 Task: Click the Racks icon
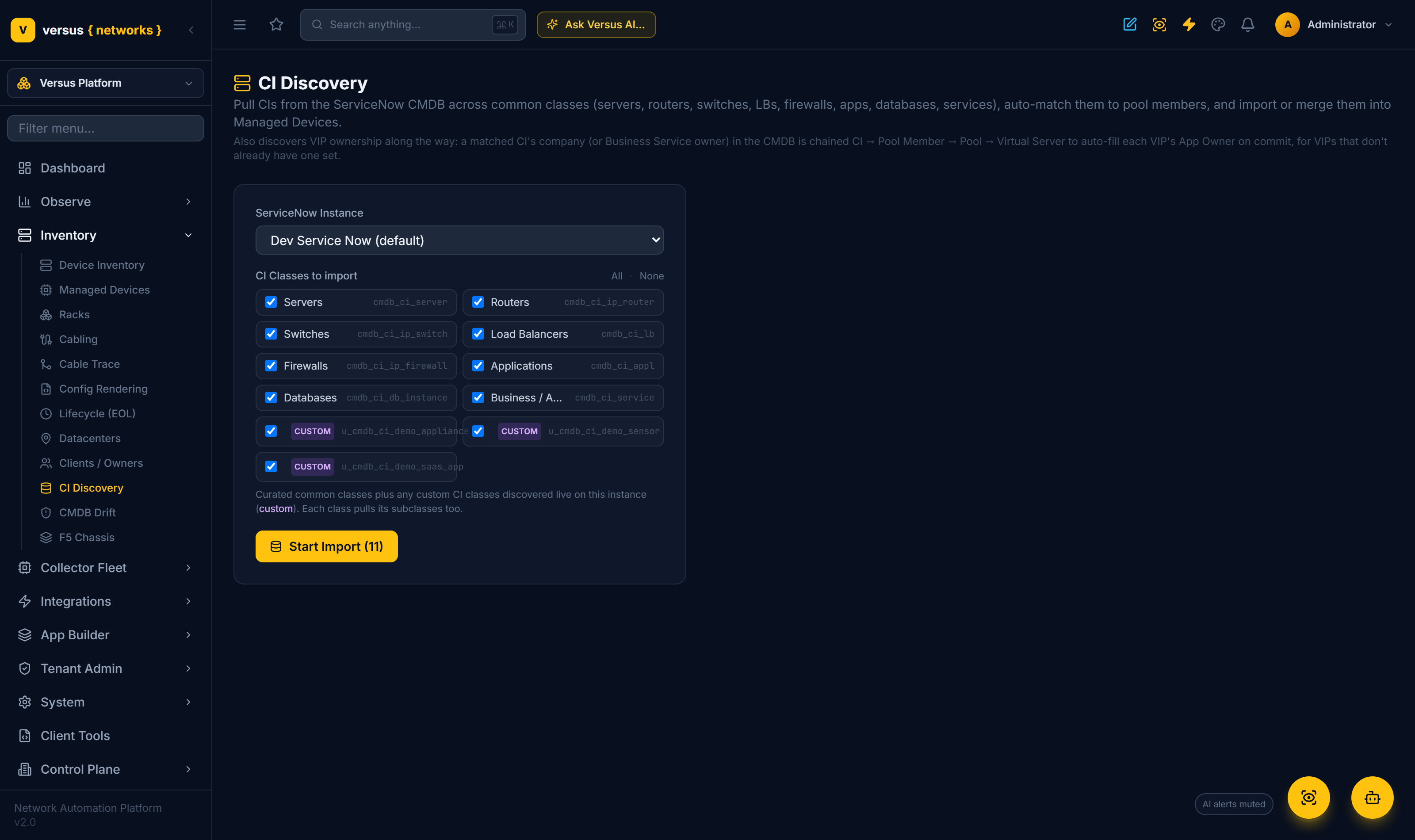coord(46,315)
